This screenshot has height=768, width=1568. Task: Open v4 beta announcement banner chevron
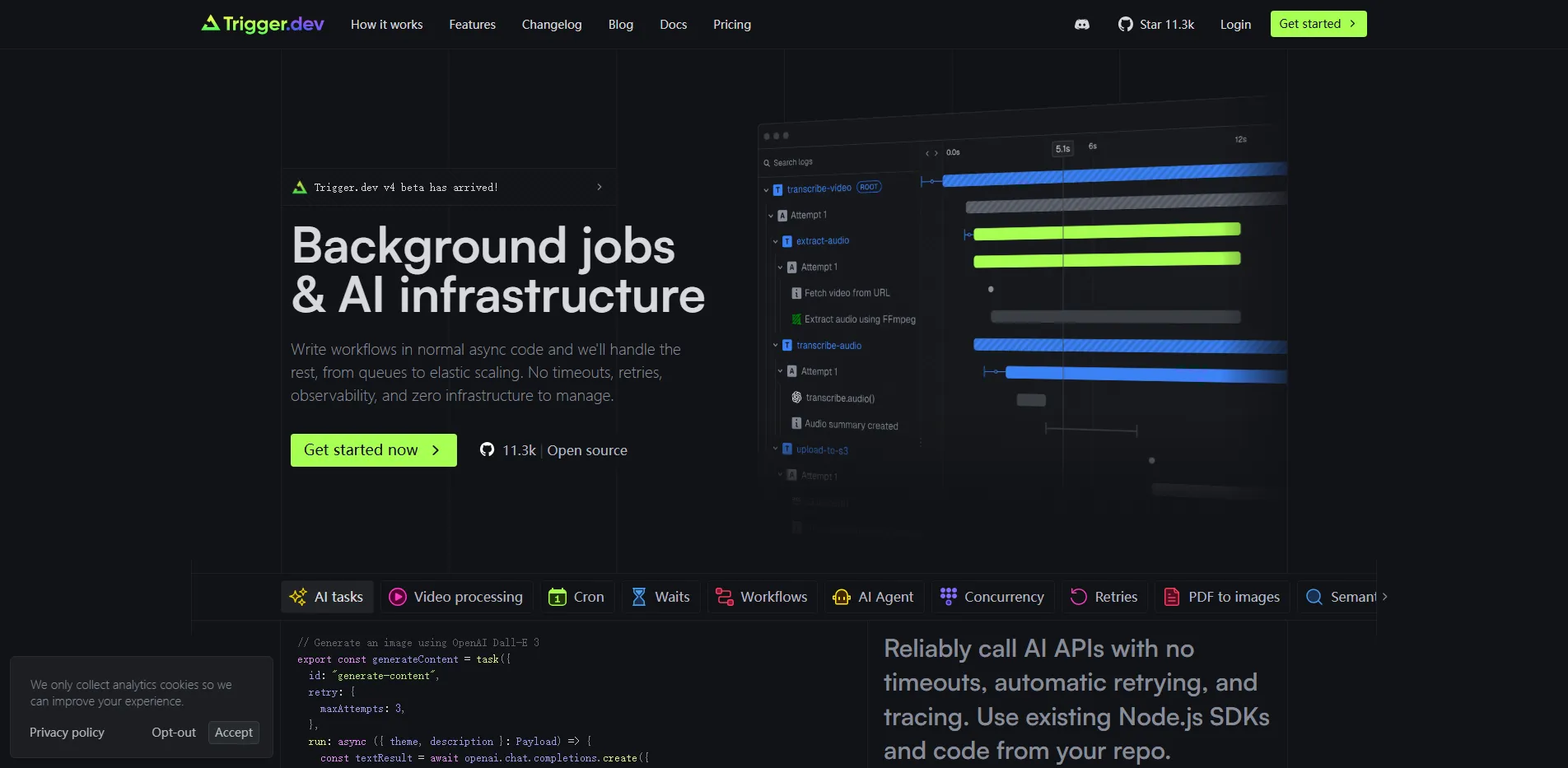pos(600,187)
